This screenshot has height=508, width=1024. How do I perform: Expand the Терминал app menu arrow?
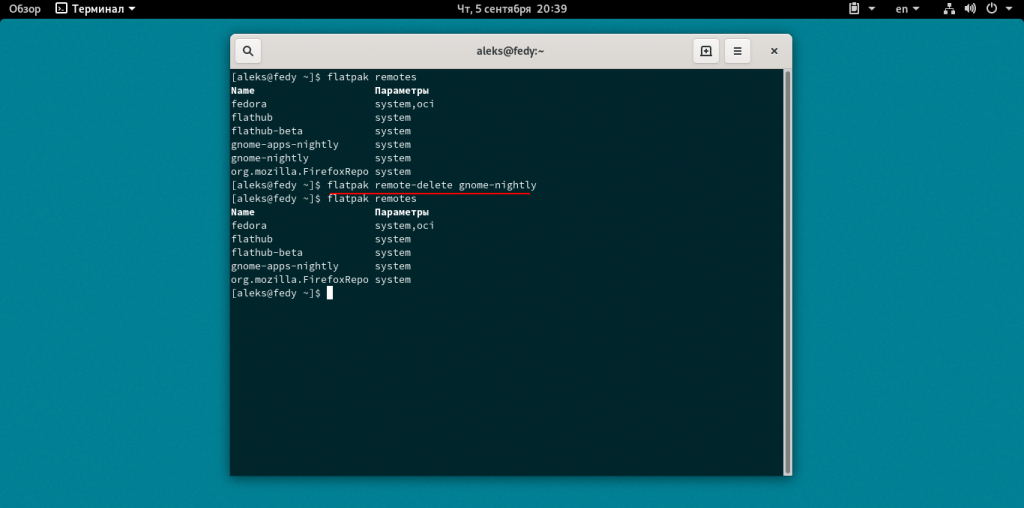[133, 9]
